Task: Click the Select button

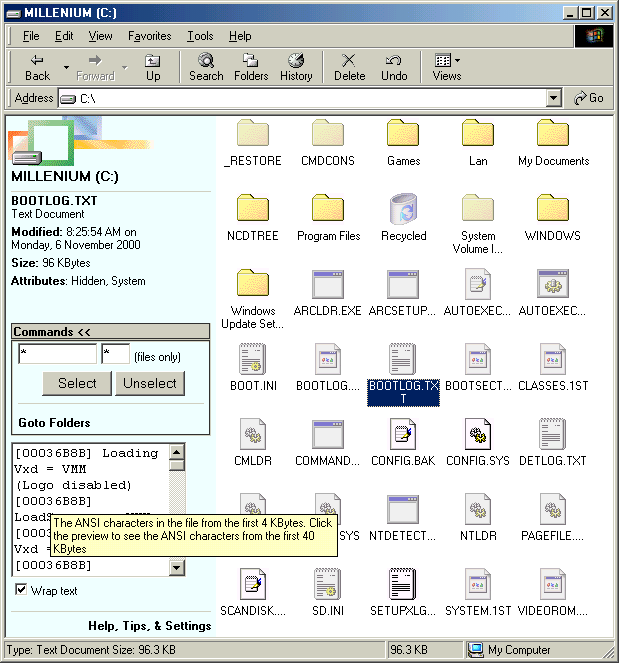Action: pos(77,383)
